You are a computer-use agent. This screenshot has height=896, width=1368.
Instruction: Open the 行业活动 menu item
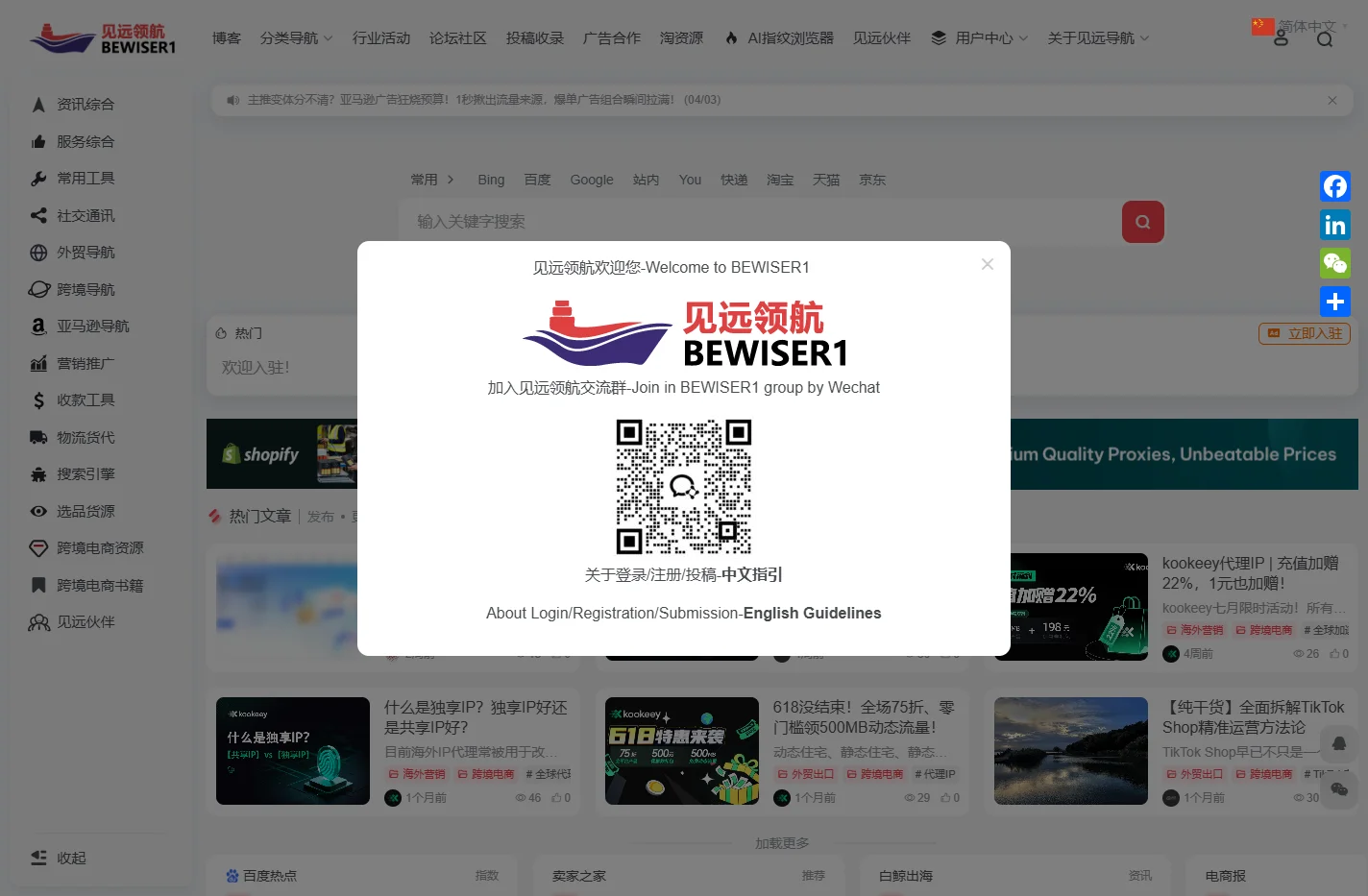(x=381, y=38)
